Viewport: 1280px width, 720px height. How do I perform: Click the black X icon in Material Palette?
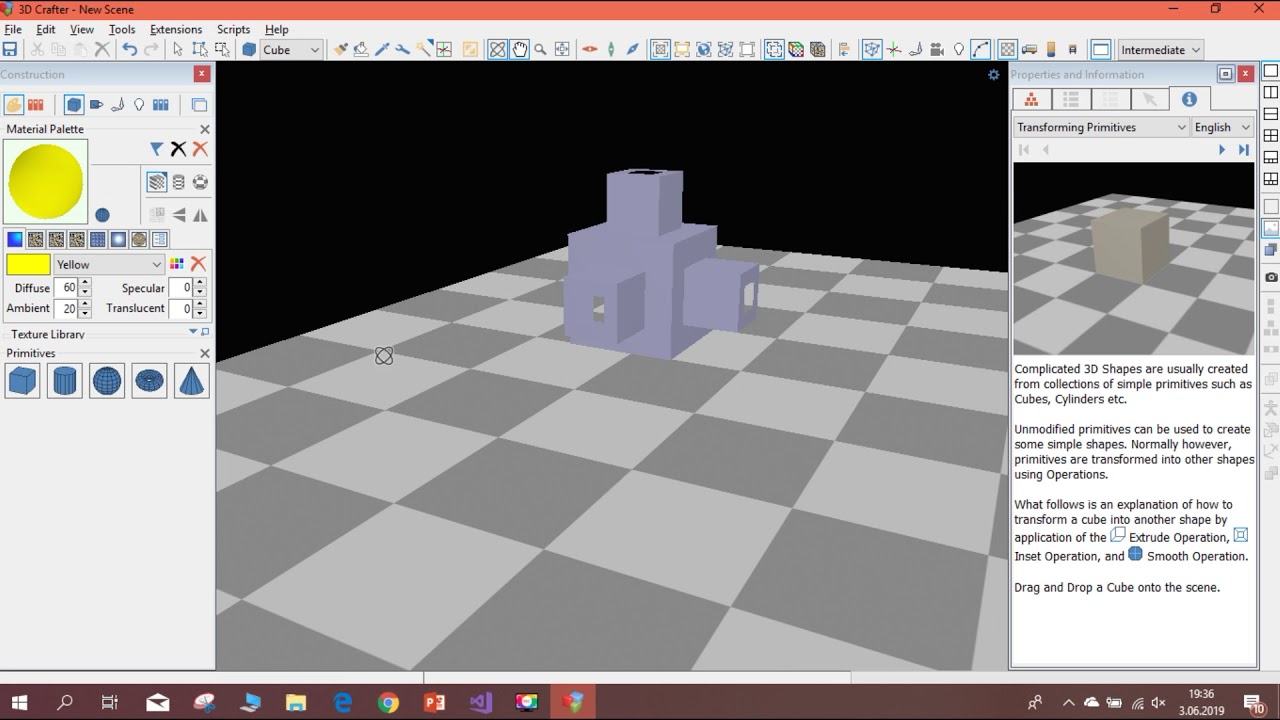tap(178, 149)
